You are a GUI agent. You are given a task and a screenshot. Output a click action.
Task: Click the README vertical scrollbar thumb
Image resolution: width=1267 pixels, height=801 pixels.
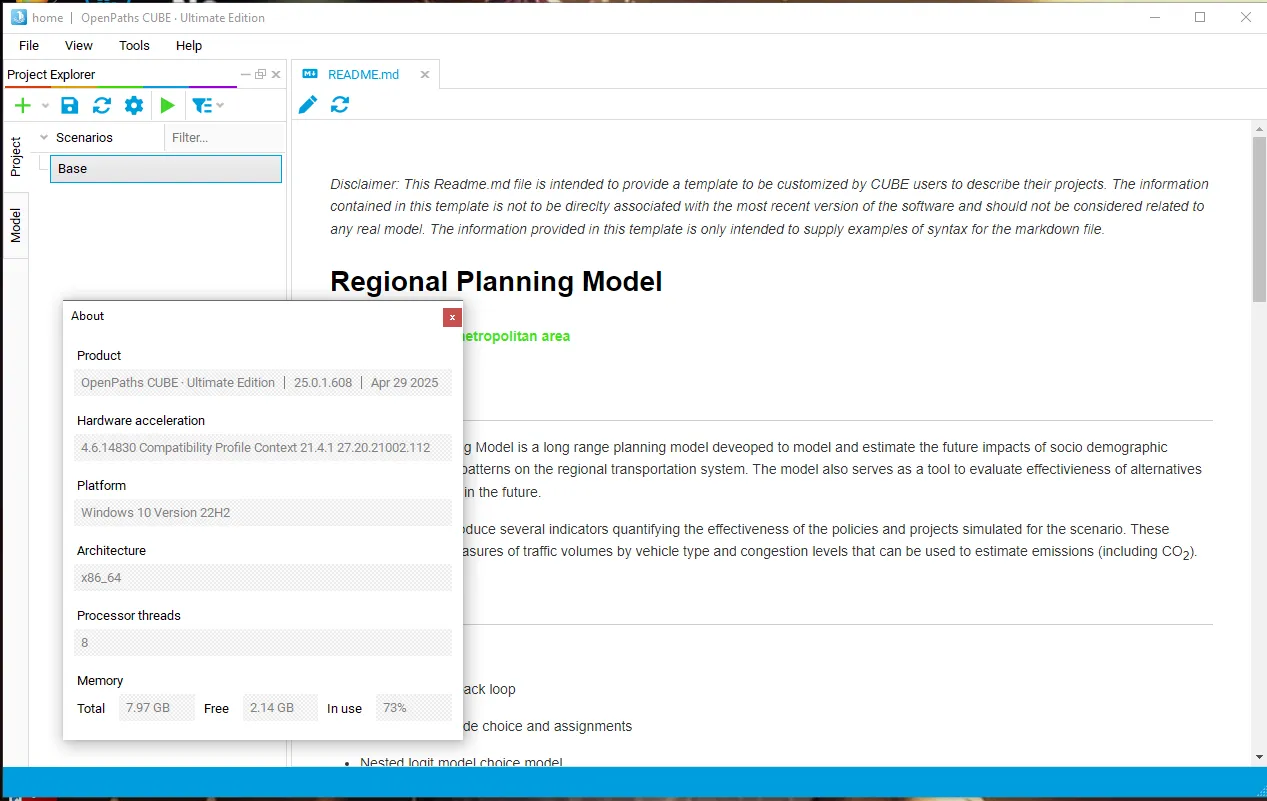pos(1259,219)
